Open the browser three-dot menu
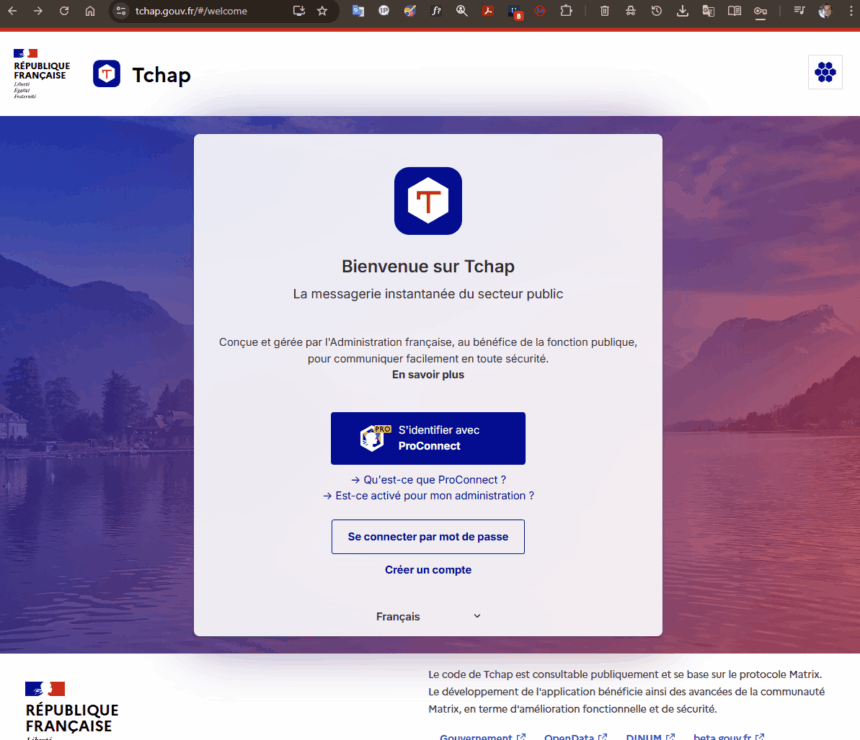 (x=851, y=10)
